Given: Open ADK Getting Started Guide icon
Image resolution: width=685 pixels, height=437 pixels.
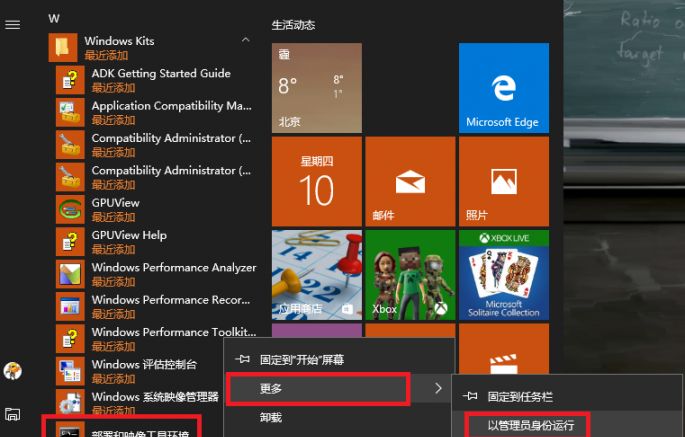Looking at the screenshot, I should tap(70, 80).
